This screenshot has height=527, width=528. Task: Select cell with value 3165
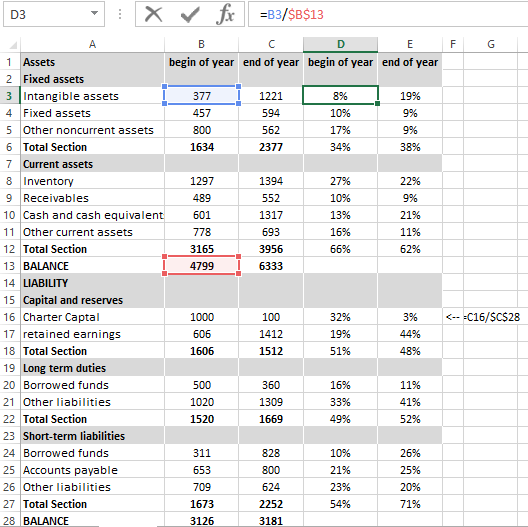pyautogui.click(x=201, y=249)
